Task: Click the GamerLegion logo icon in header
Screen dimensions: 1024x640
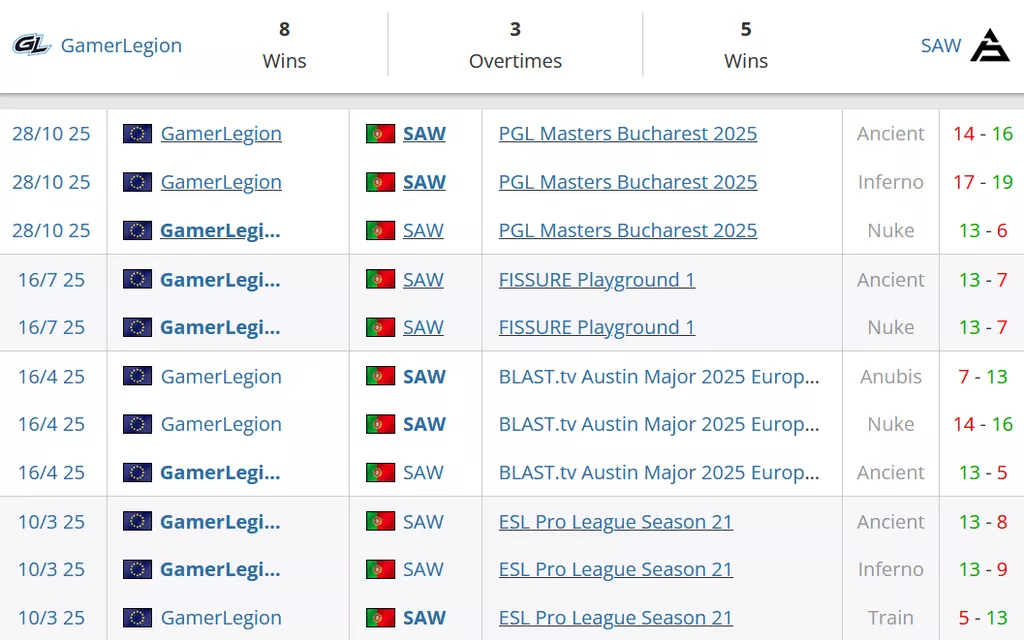Action: [31, 45]
